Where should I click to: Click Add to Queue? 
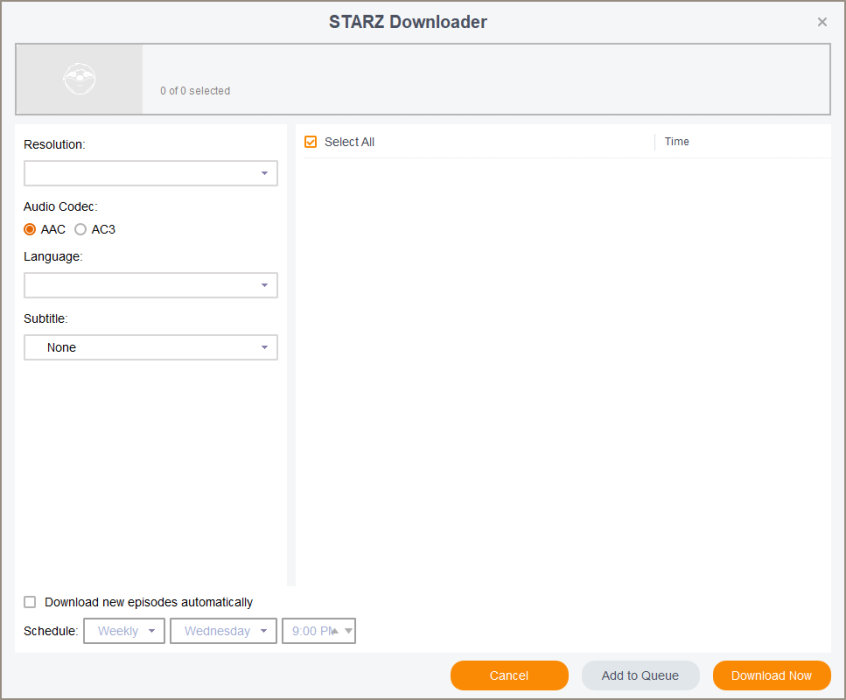click(x=640, y=675)
